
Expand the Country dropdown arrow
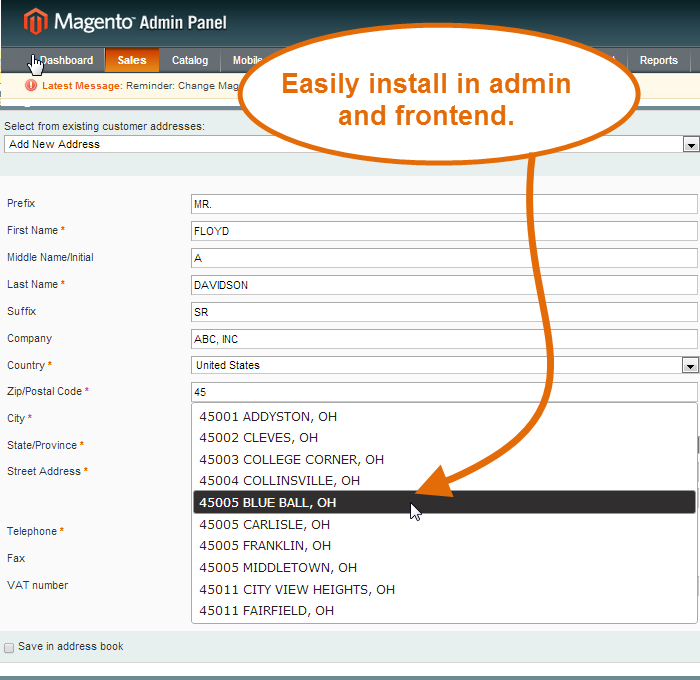pos(689,366)
